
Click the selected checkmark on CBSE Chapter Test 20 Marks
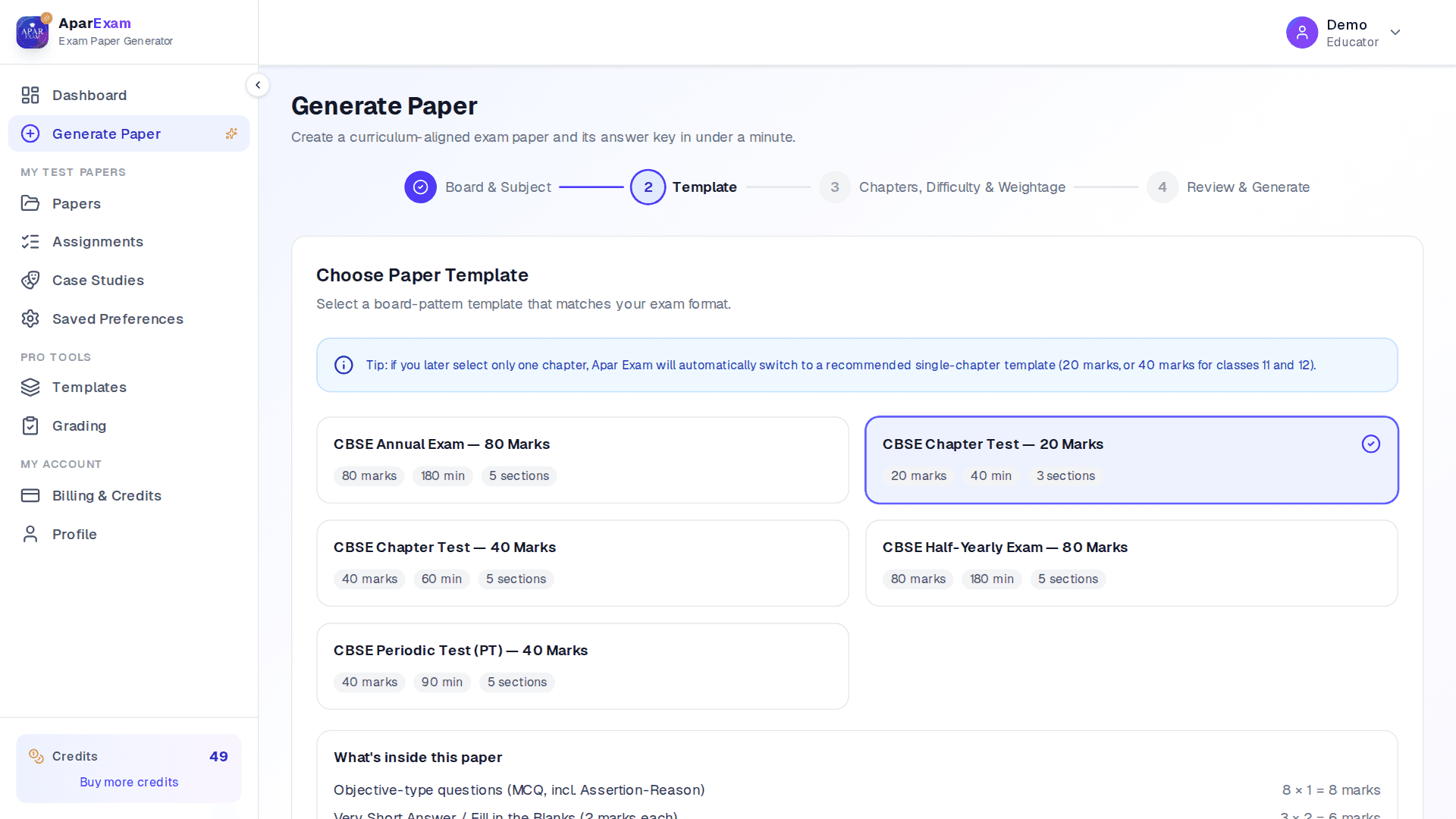coord(1370,444)
